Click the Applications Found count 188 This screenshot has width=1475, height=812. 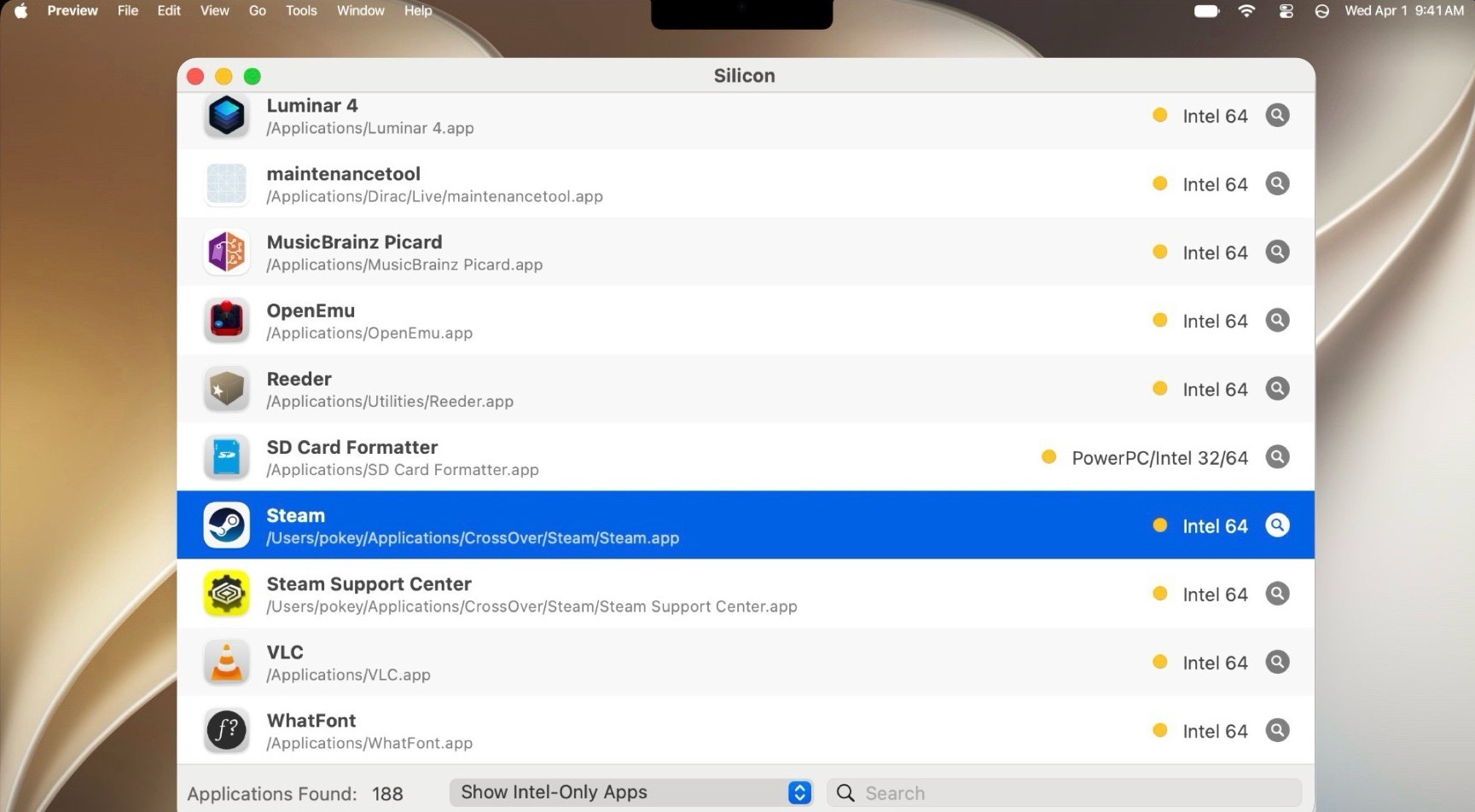click(x=387, y=793)
